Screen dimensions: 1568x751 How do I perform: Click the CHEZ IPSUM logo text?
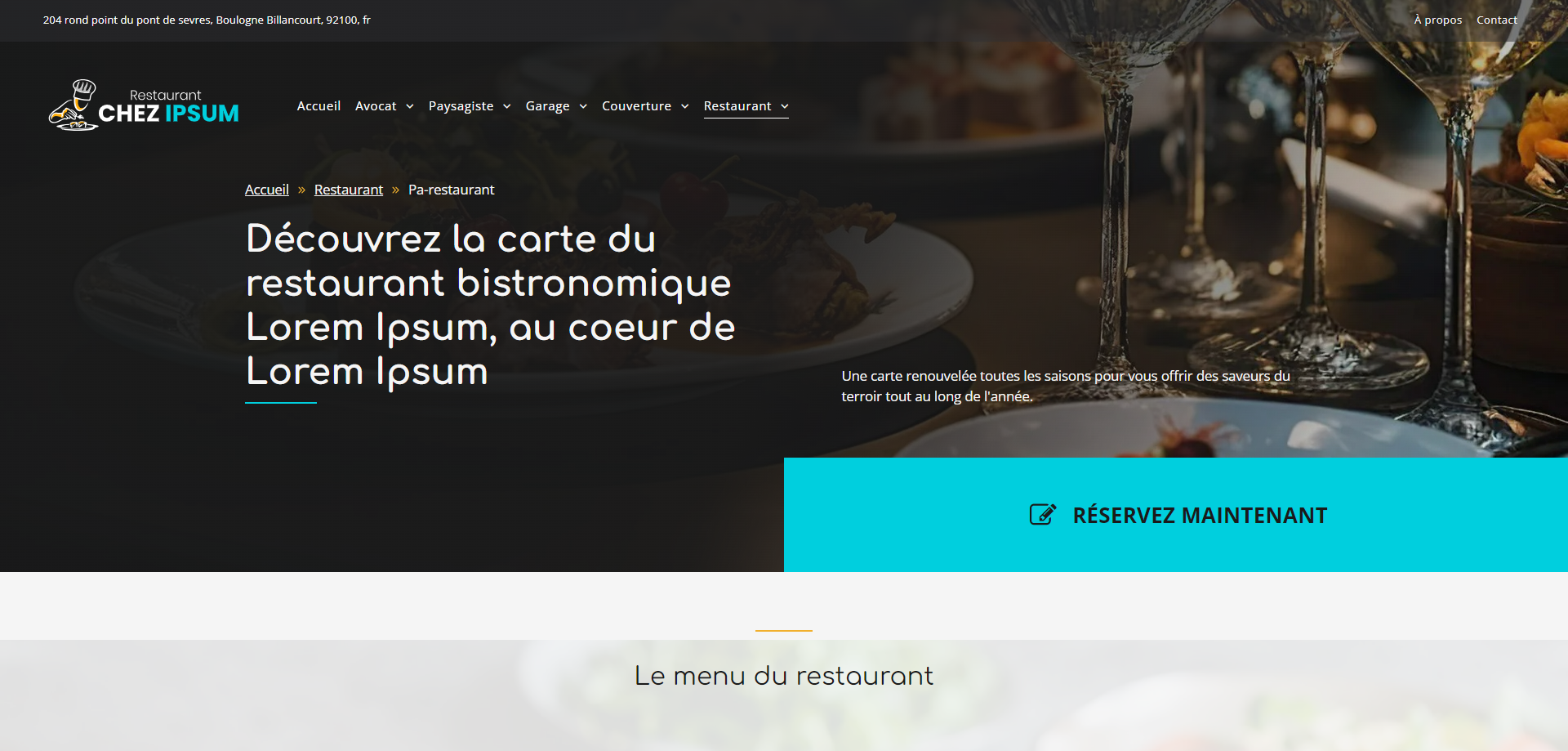pos(168,114)
